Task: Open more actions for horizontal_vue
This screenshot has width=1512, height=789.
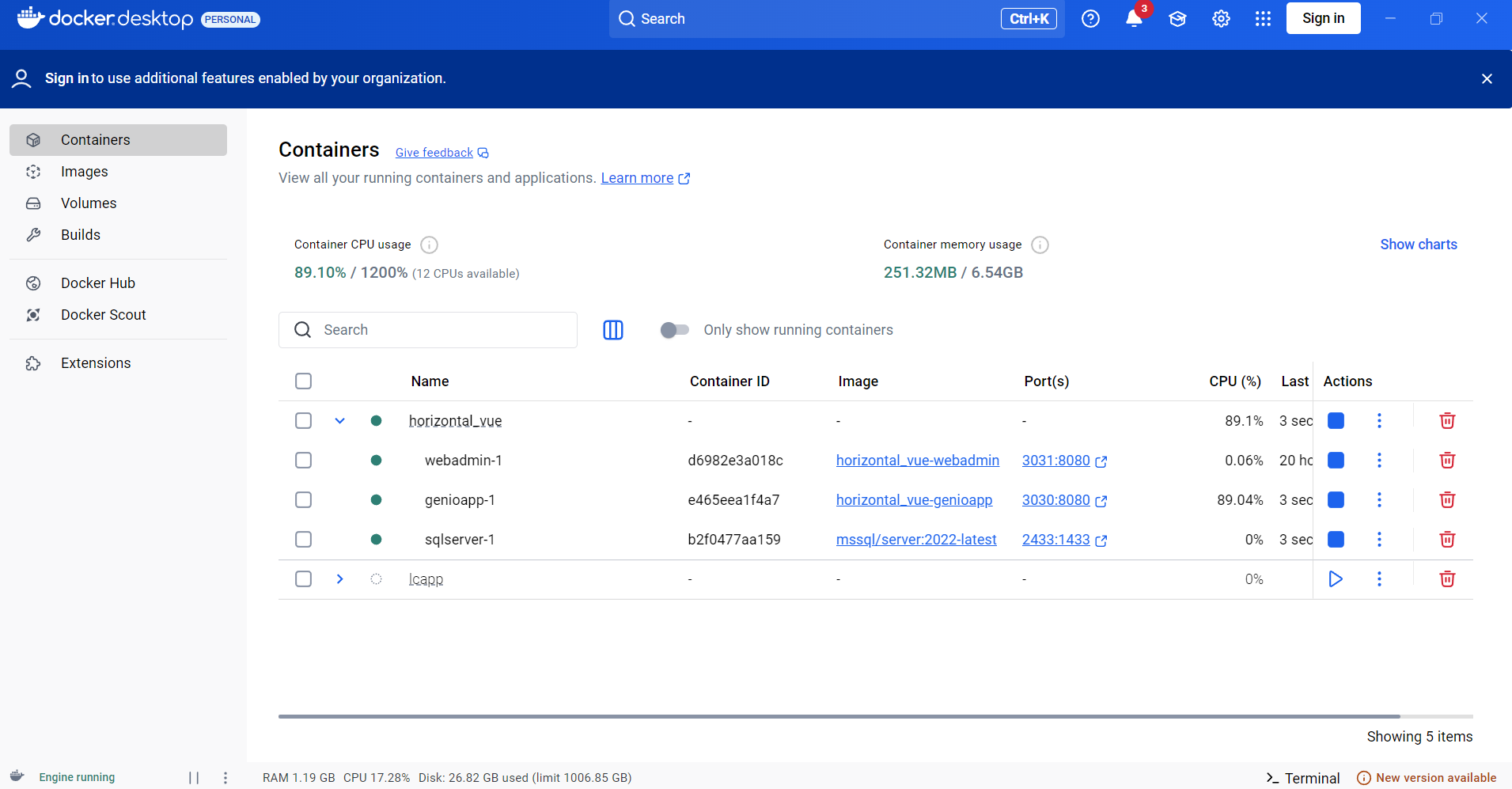Action: [1379, 421]
